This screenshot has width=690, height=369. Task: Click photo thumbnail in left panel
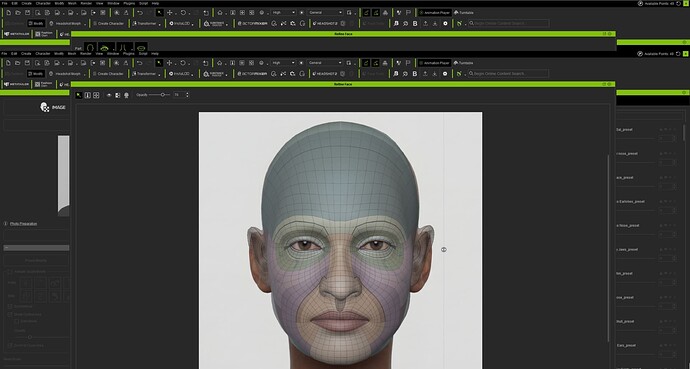click(x=63, y=176)
